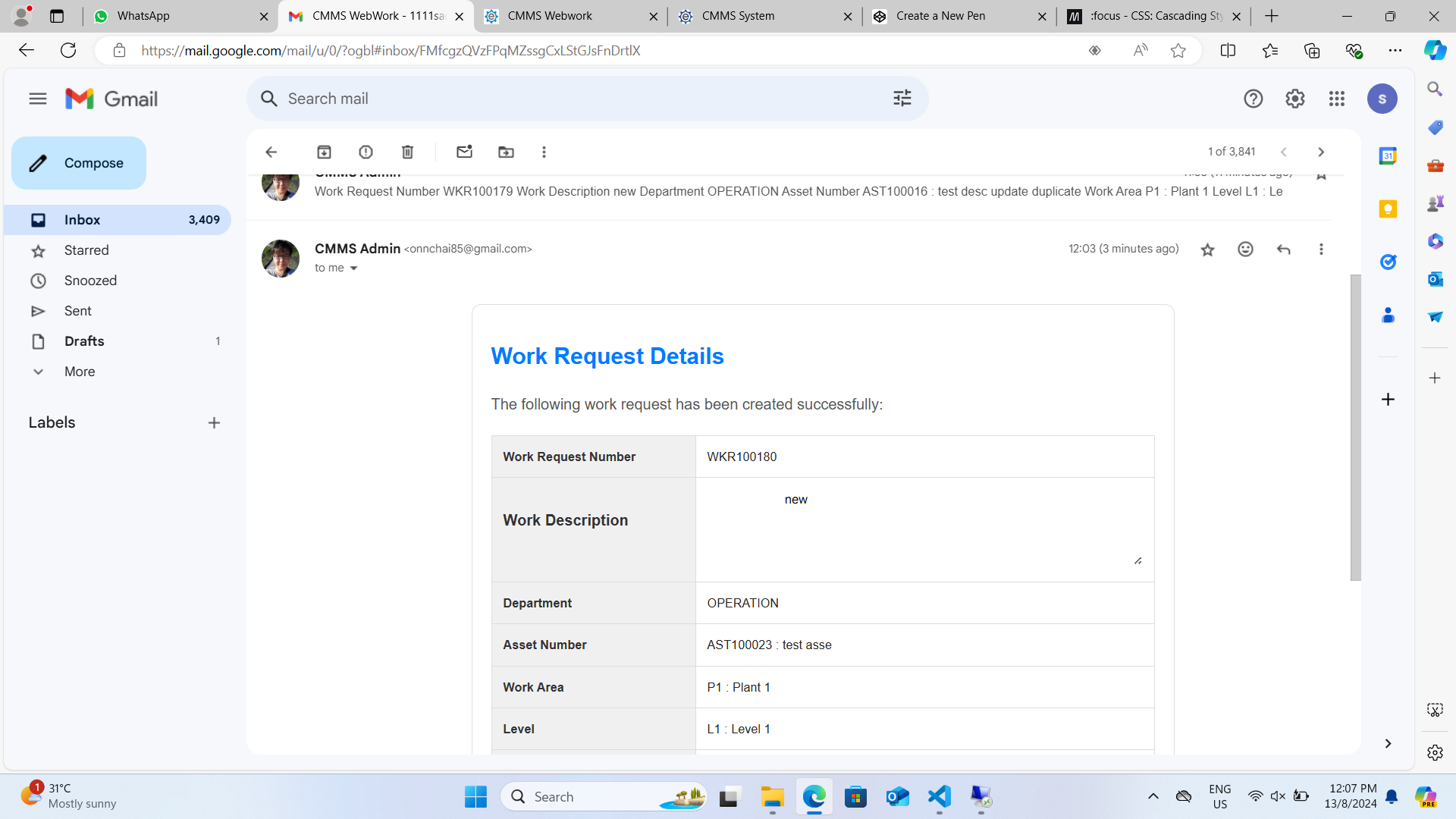Open Gmail settings gear
Viewport: 1456px width, 819px height.
1294,99
